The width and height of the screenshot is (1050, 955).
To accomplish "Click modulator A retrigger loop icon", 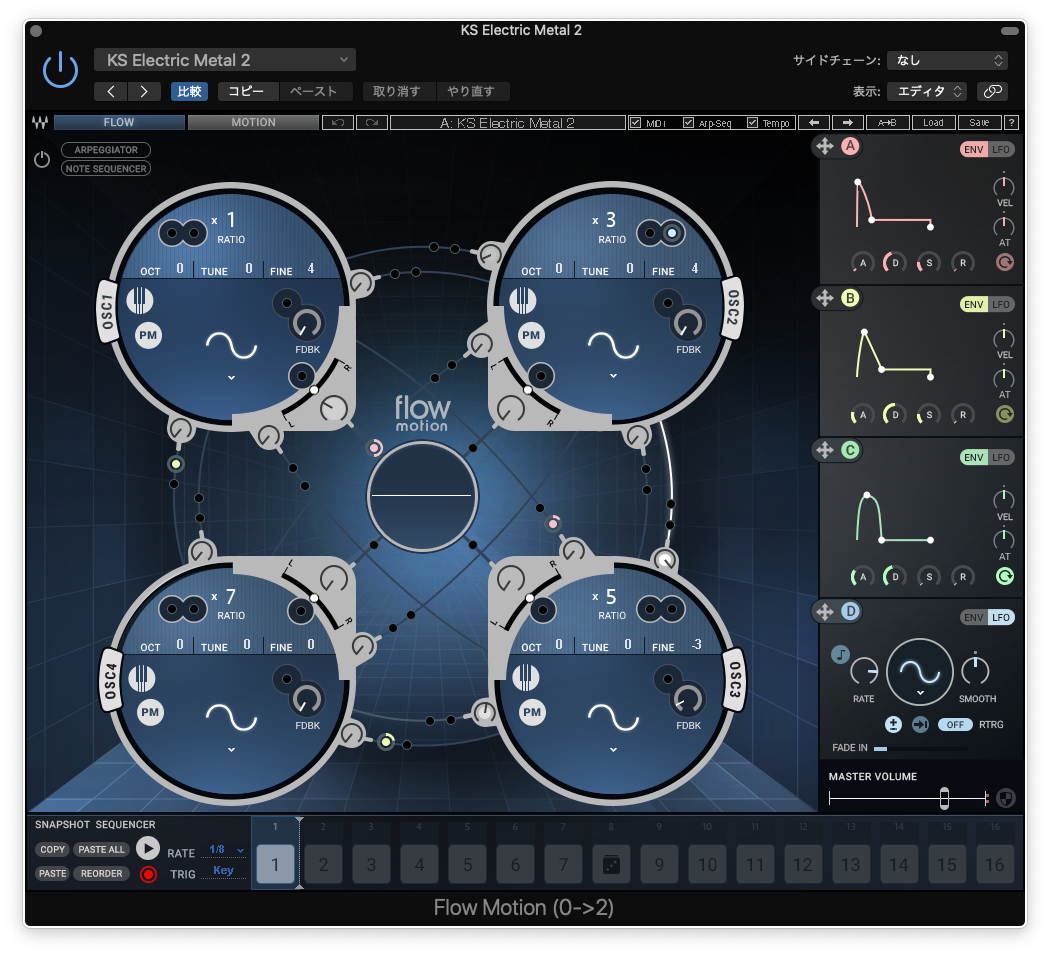I will point(1004,263).
